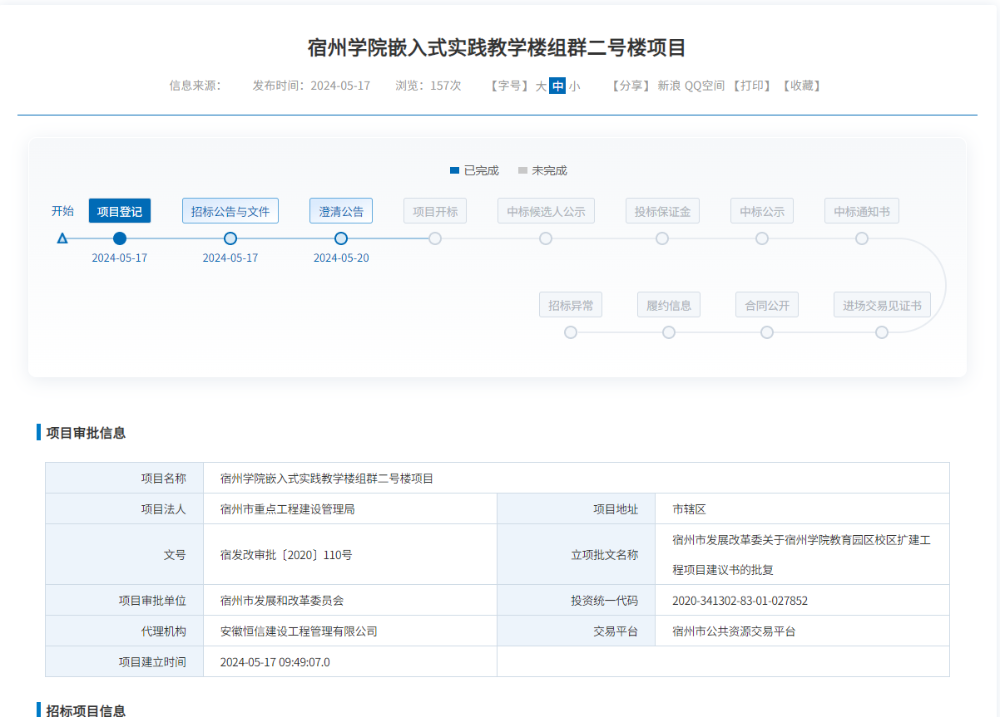Click the 代理机构 value 安徽恒信建设工程管理有限公司
This screenshot has height=717, width=1000.
pyautogui.click(x=299, y=632)
